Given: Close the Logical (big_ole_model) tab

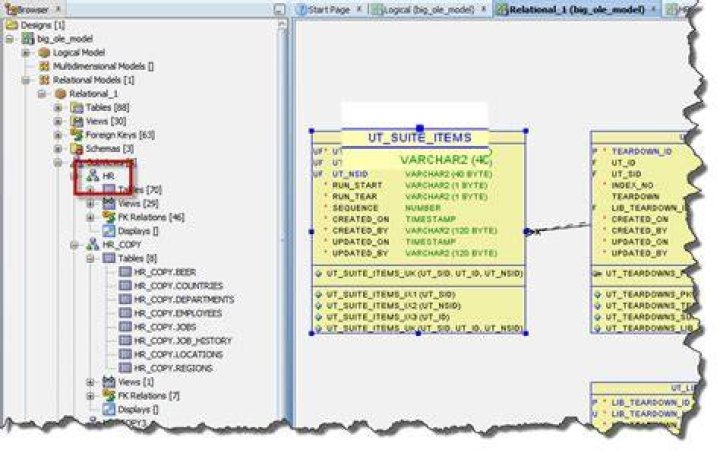Looking at the screenshot, I should [484, 9].
